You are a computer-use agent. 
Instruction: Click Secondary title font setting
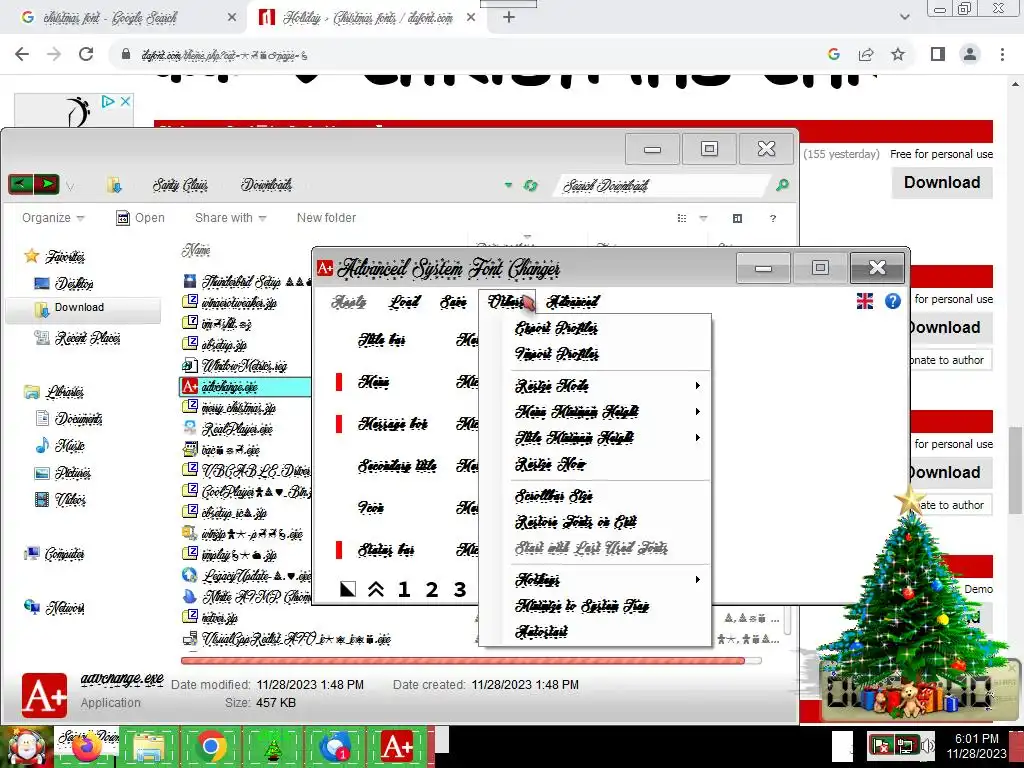pyautogui.click(x=397, y=466)
